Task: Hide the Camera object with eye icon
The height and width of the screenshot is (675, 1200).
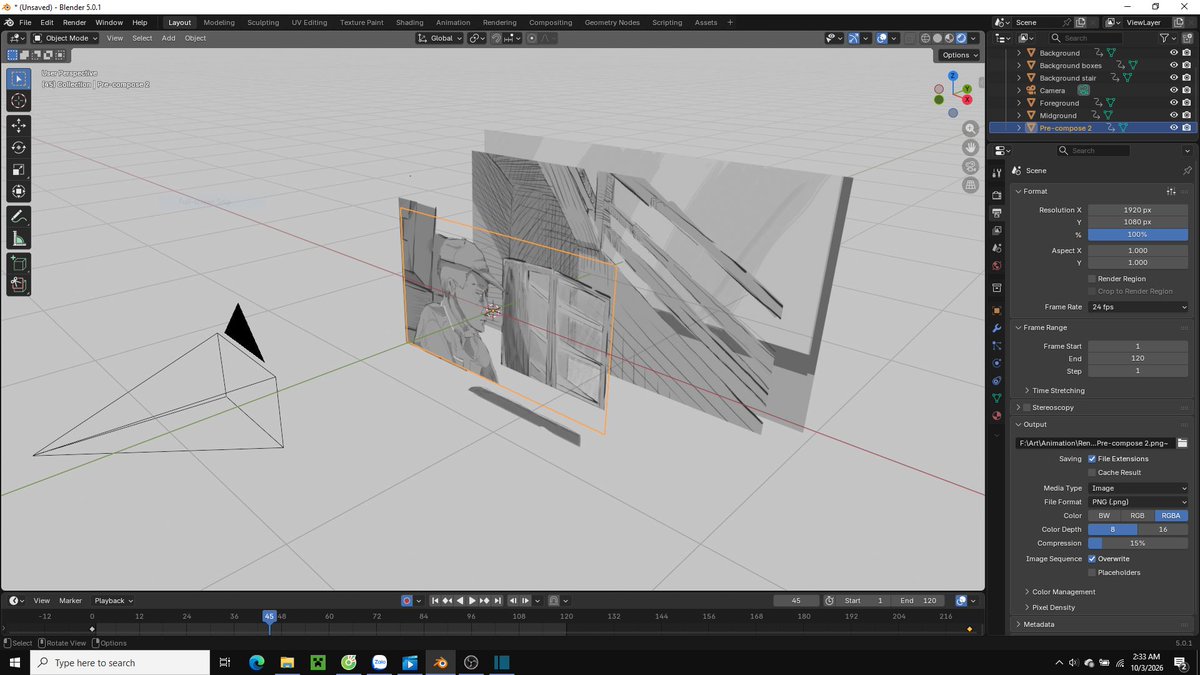Action: (x=1174, y=90)
